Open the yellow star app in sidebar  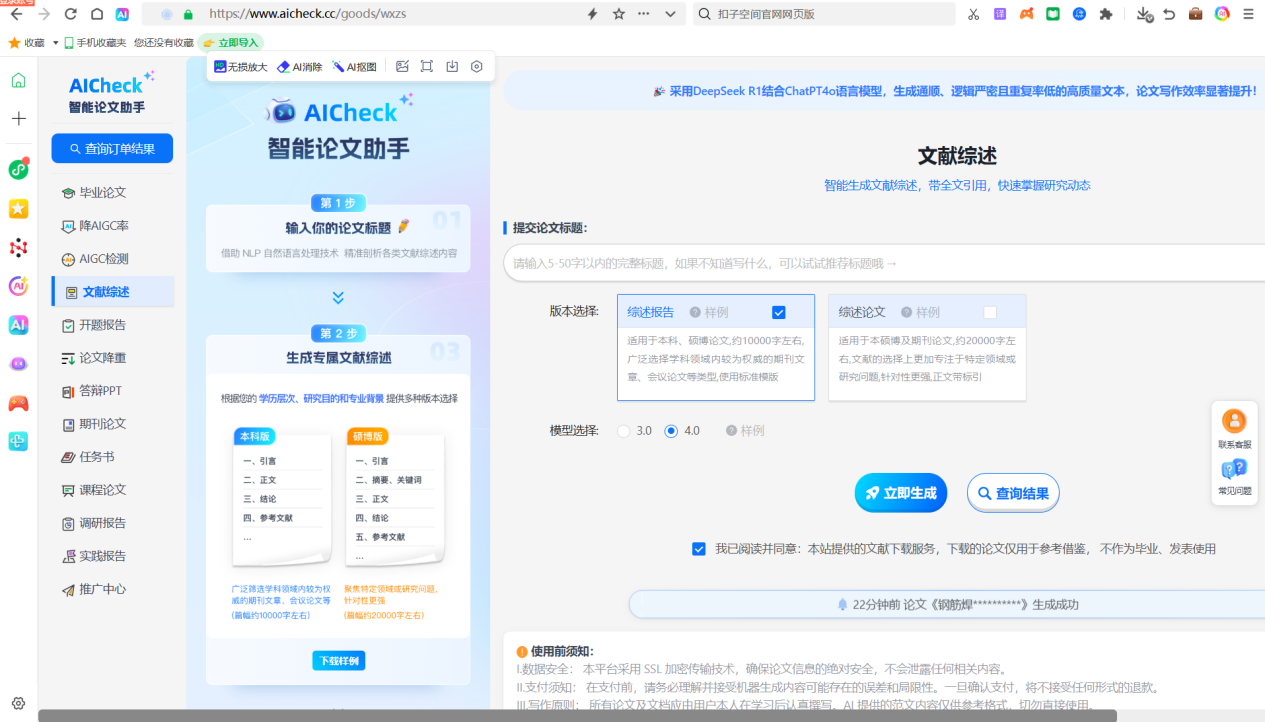pos(18,208)
